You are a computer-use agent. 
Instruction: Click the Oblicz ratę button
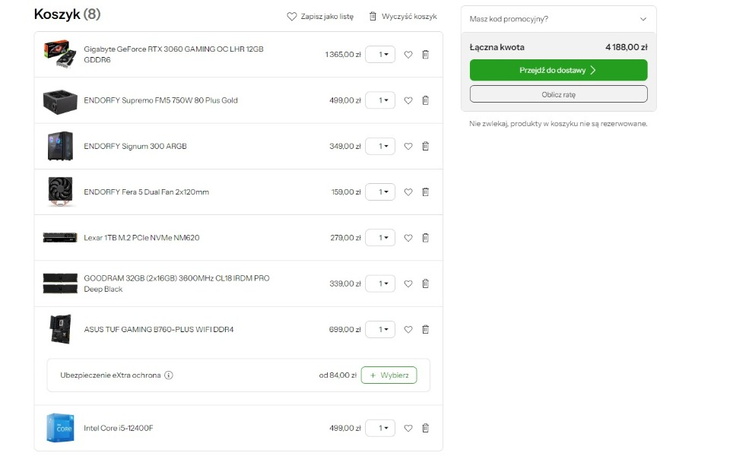(x=558, y=94)
